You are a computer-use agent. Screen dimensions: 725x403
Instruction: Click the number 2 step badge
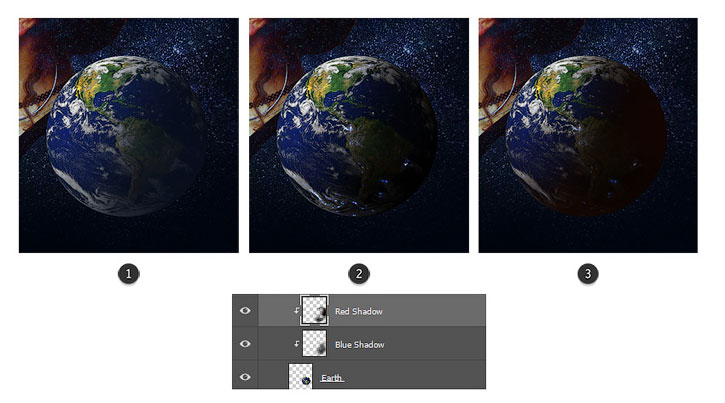click(x=359, y=274)
